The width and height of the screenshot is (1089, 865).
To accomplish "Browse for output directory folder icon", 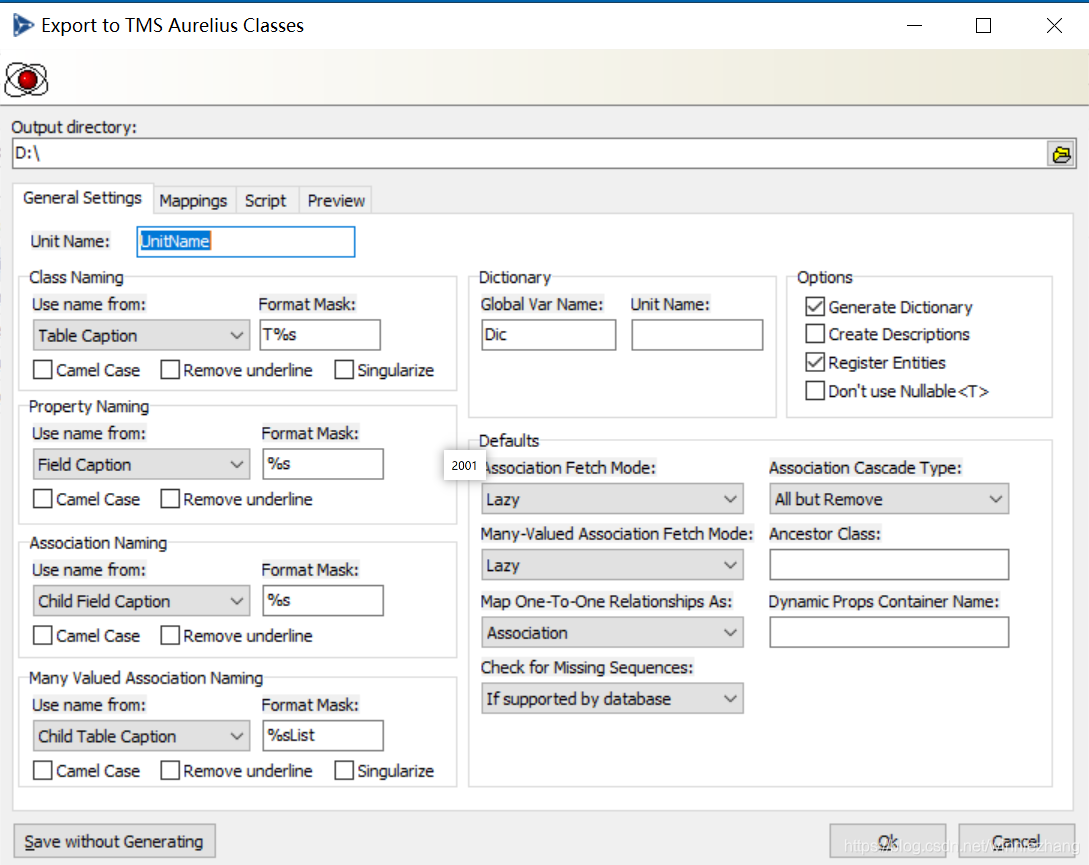I will point(1061,154).
